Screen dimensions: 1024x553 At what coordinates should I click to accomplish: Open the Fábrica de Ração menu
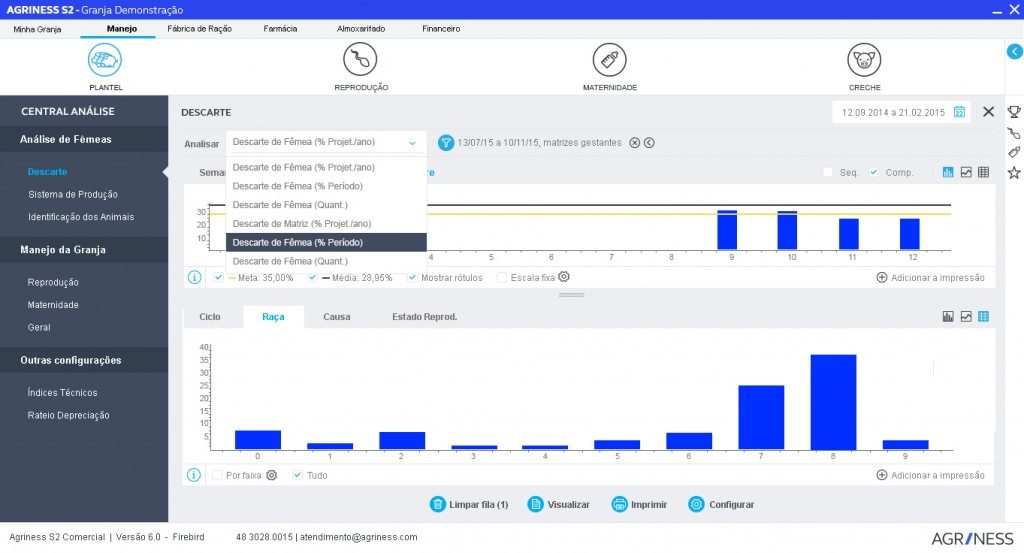tap(200, 29)
